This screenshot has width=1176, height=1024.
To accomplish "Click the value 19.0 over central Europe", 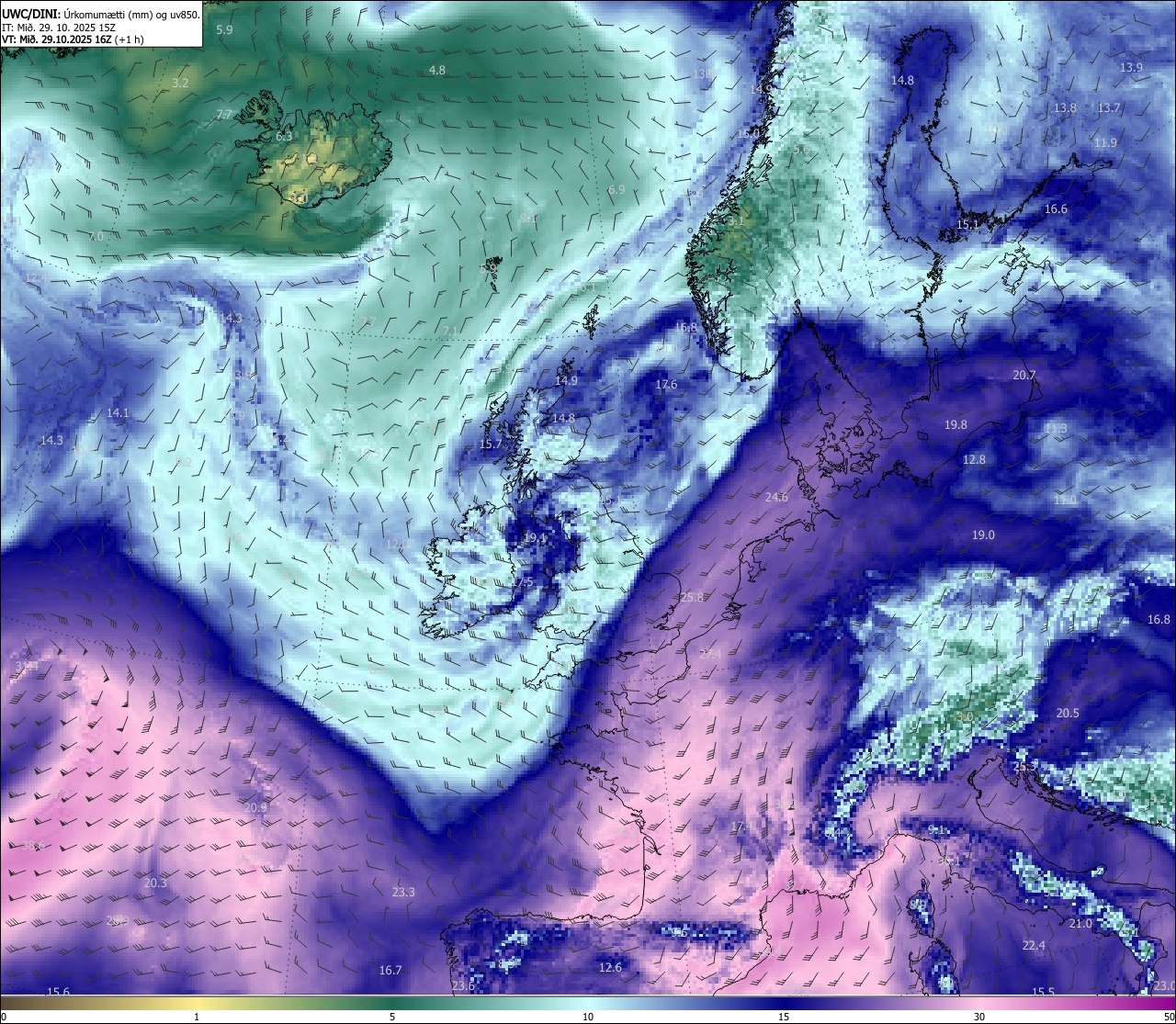I will [x=983, y=535].
